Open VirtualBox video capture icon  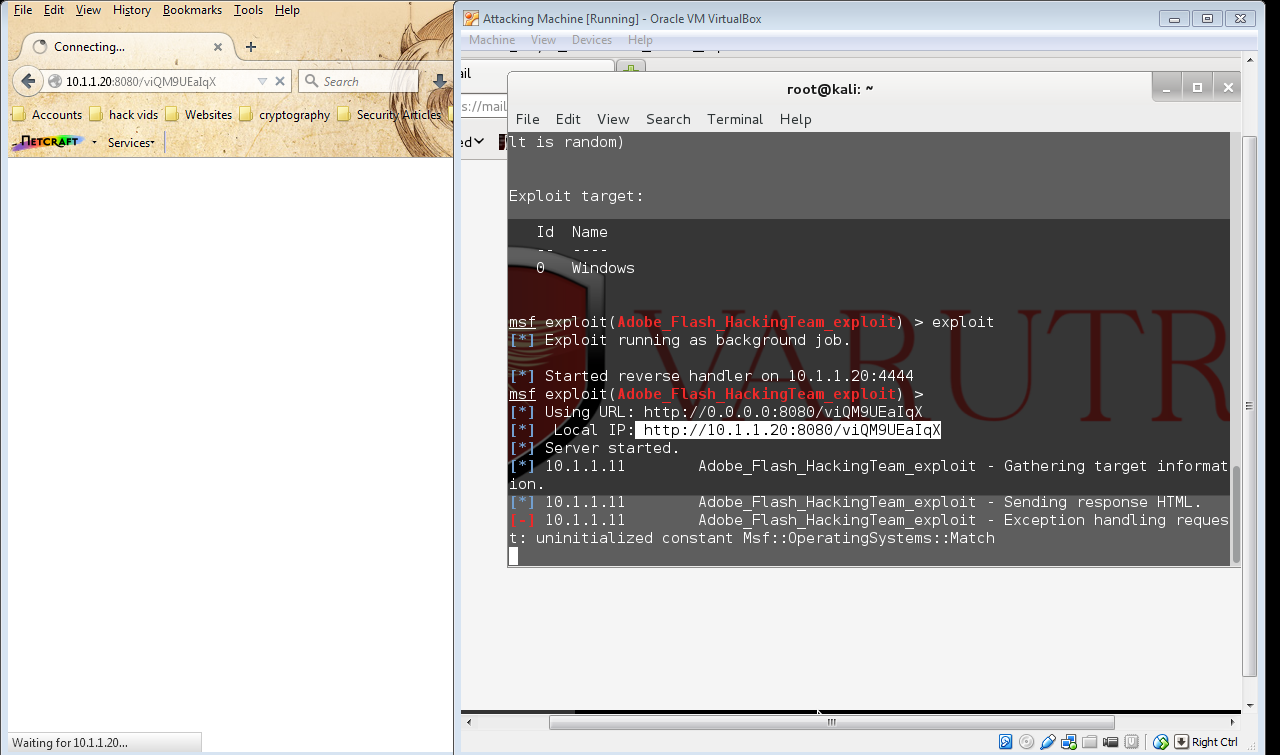(1110, 742)
